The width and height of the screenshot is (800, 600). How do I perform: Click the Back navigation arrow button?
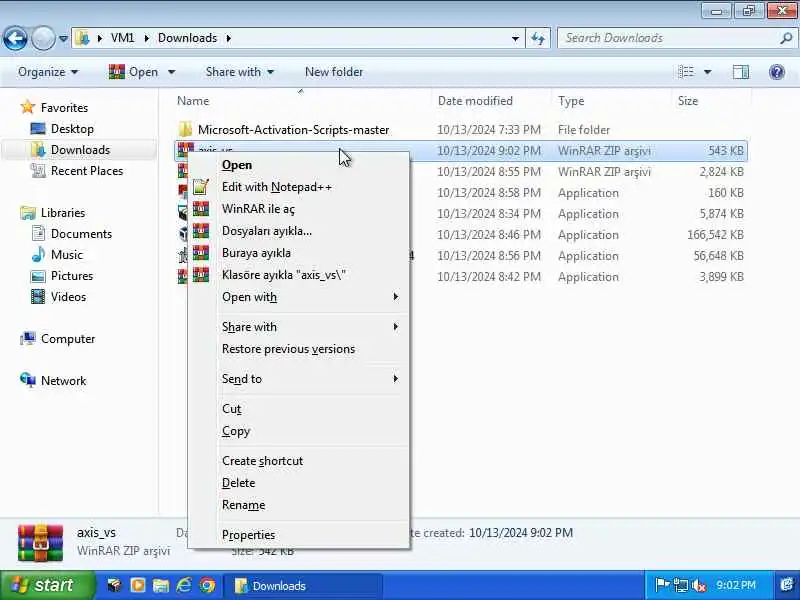coord(15,38)
